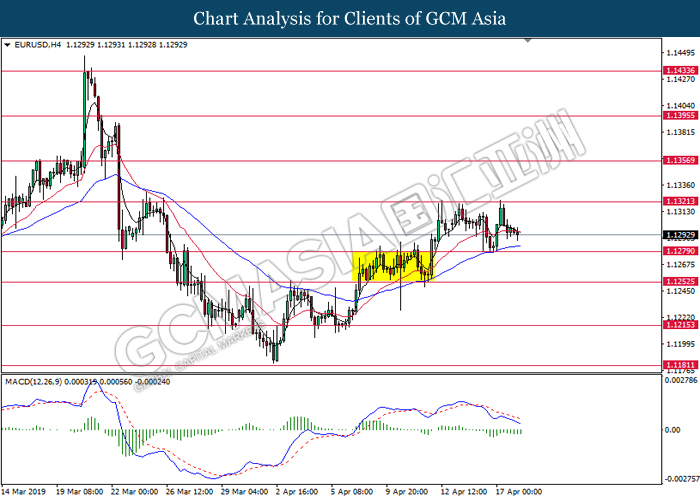The height and width of the screenshot is (500, 700).
Task: Click the yellow highlighted consolidation rectangle
Action: click(392, 267)
